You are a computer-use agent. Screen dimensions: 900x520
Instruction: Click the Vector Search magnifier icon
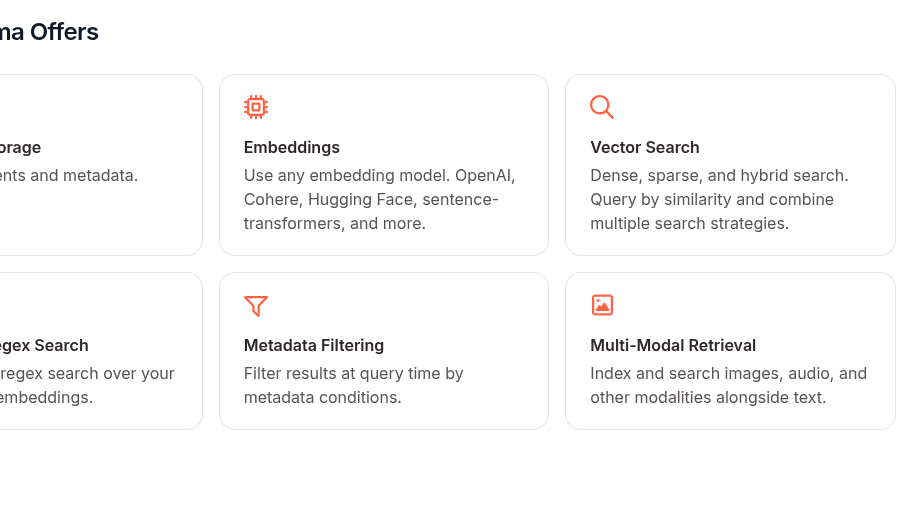[602, 107]
